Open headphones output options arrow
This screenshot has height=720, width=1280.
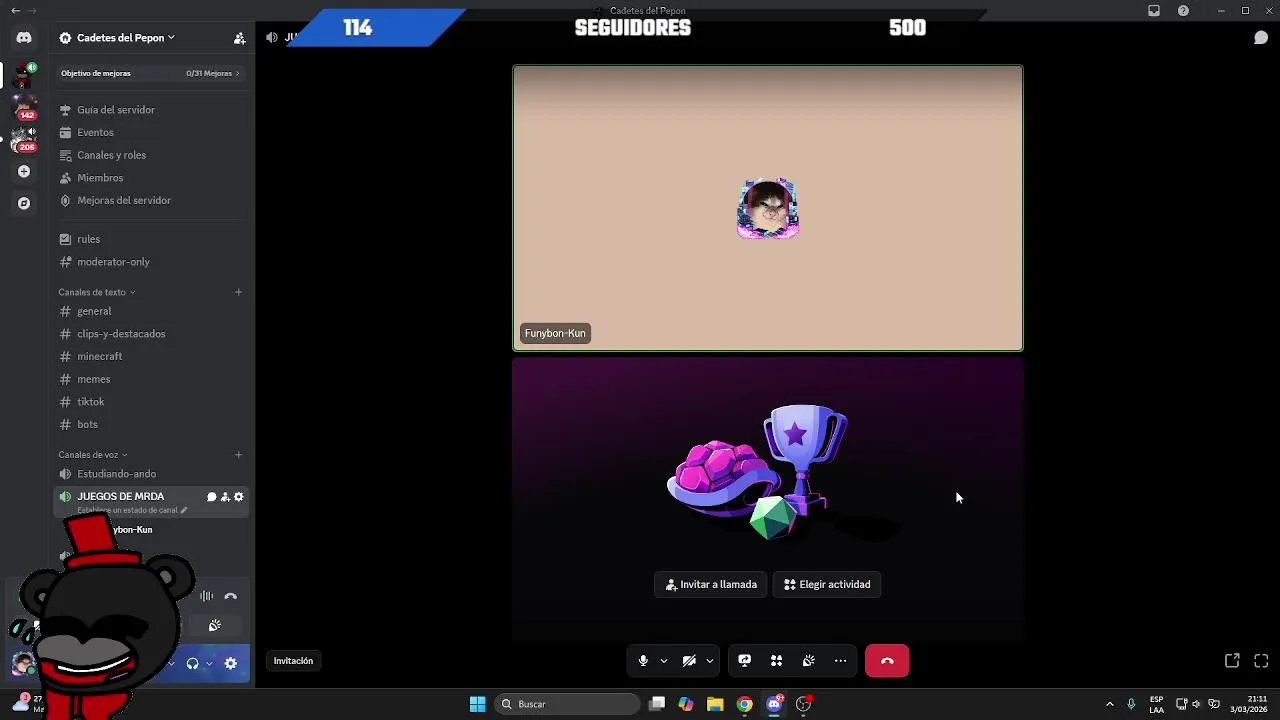point(209,663)
